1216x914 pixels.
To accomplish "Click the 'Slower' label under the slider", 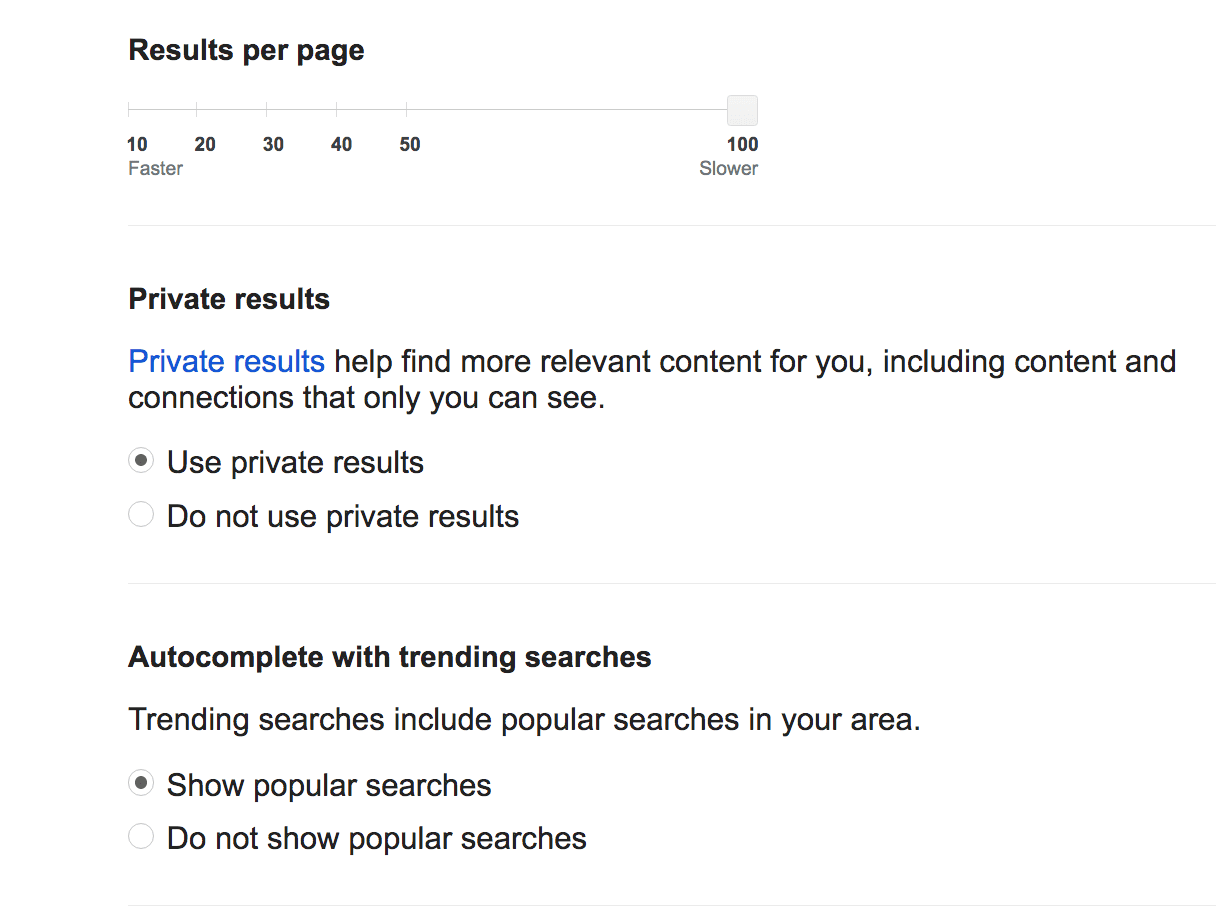I will point(728,168).
